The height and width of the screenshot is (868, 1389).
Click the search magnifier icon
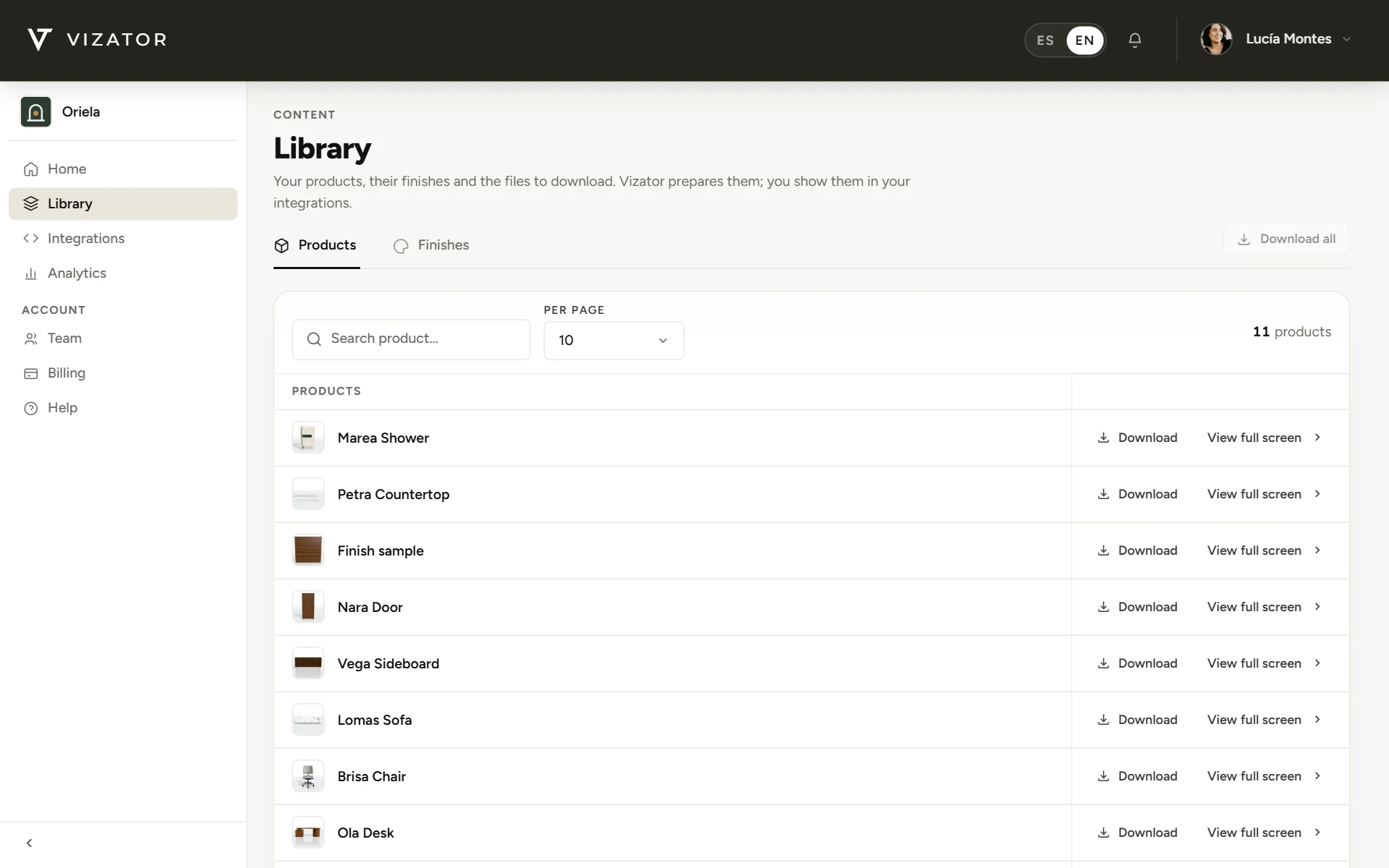tap(314, 339)
